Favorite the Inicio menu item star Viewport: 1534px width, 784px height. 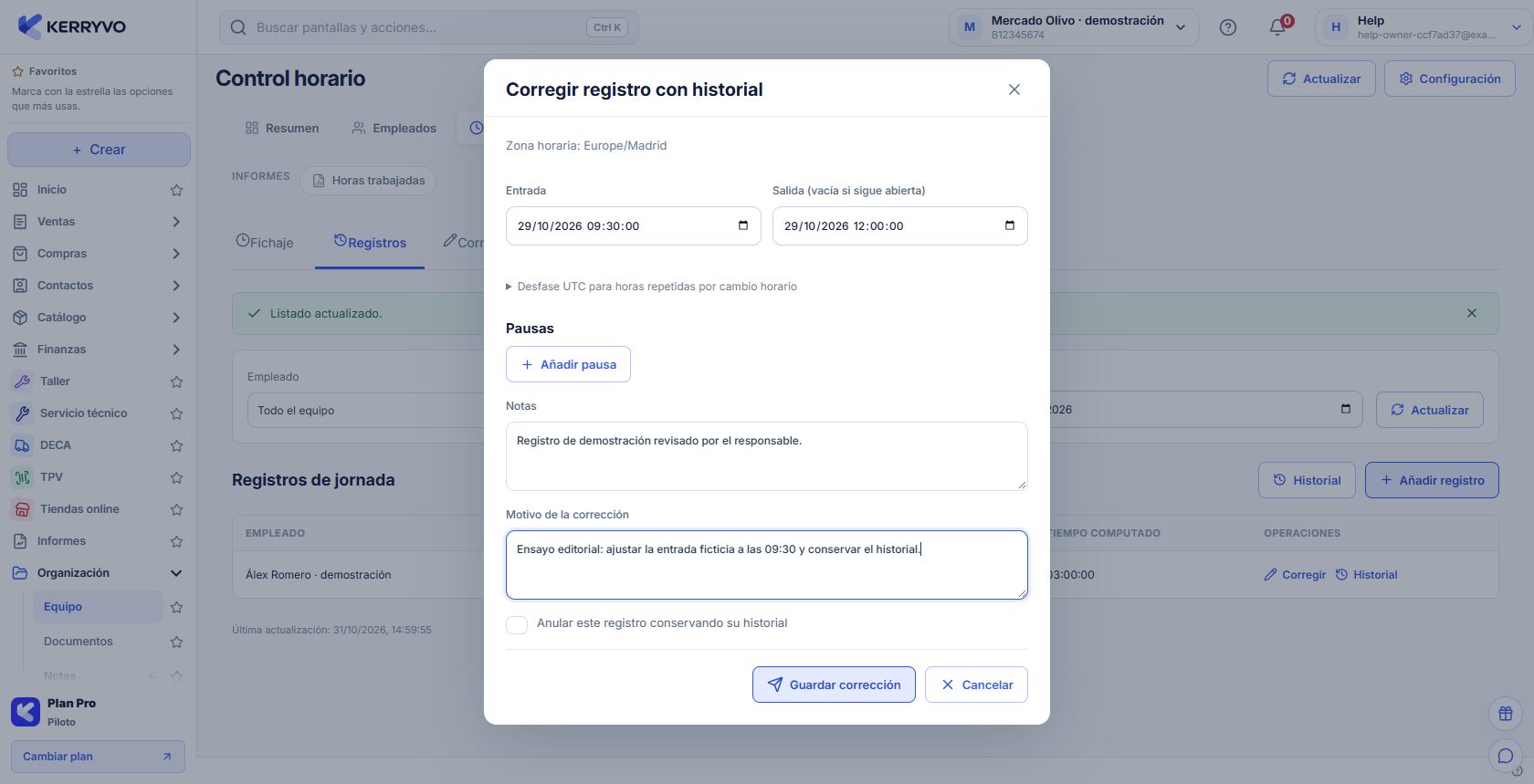tap(176, 190)
